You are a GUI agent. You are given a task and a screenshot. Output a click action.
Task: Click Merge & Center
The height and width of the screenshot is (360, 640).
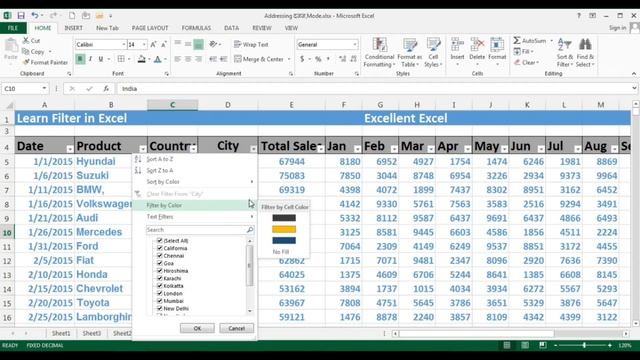[x=259, y=59]
